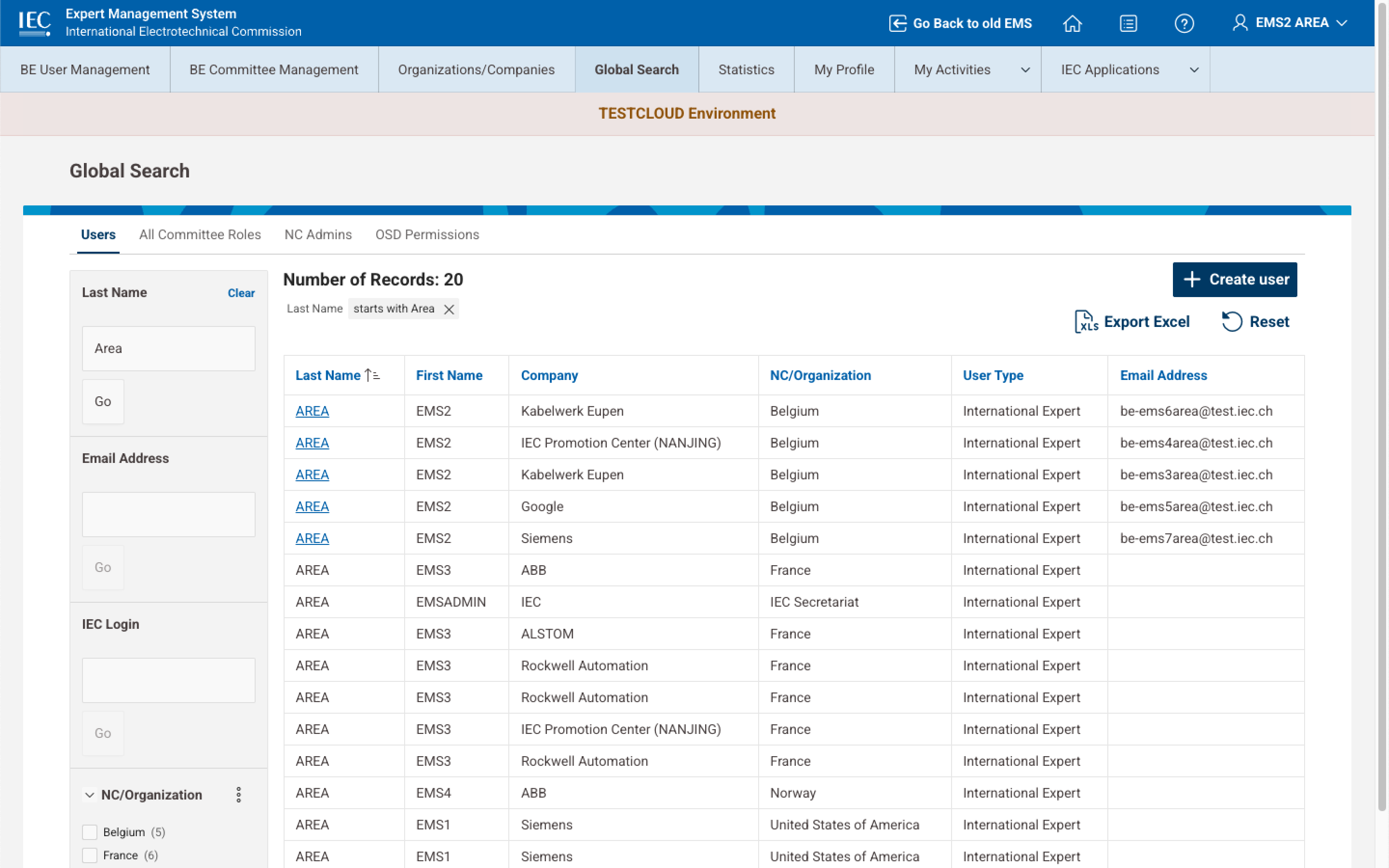Open the IEC Applications dropdown
Viewport: 1389px width, 868px height.
1194,69
